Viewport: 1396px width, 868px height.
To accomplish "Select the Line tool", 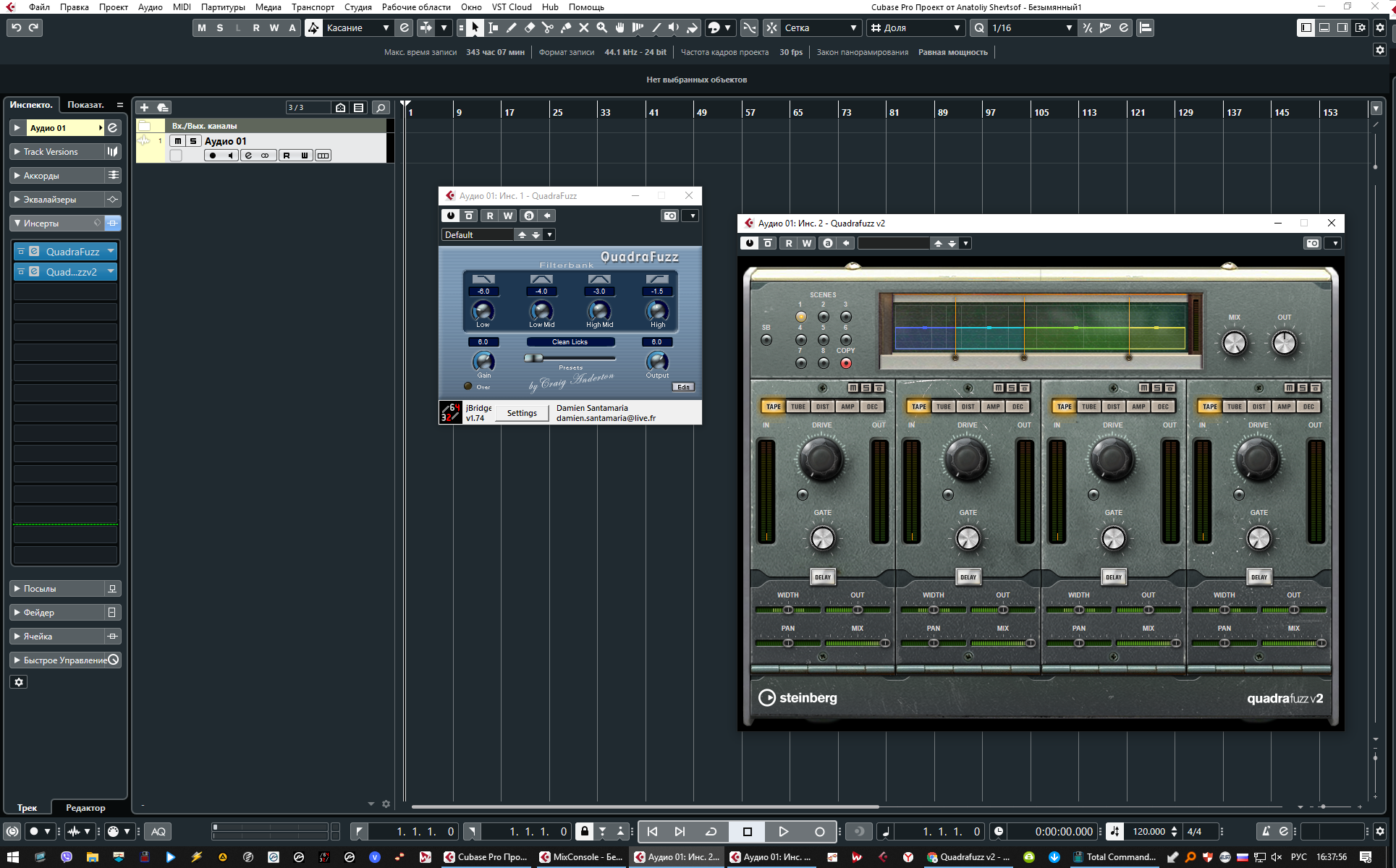I will click(x=656, y=27).
